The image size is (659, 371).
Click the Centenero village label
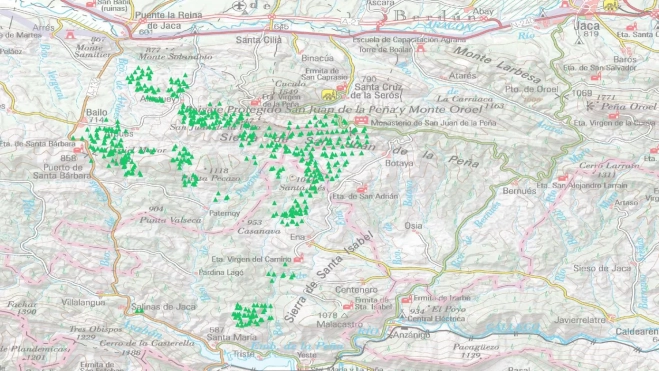[356, 290]
